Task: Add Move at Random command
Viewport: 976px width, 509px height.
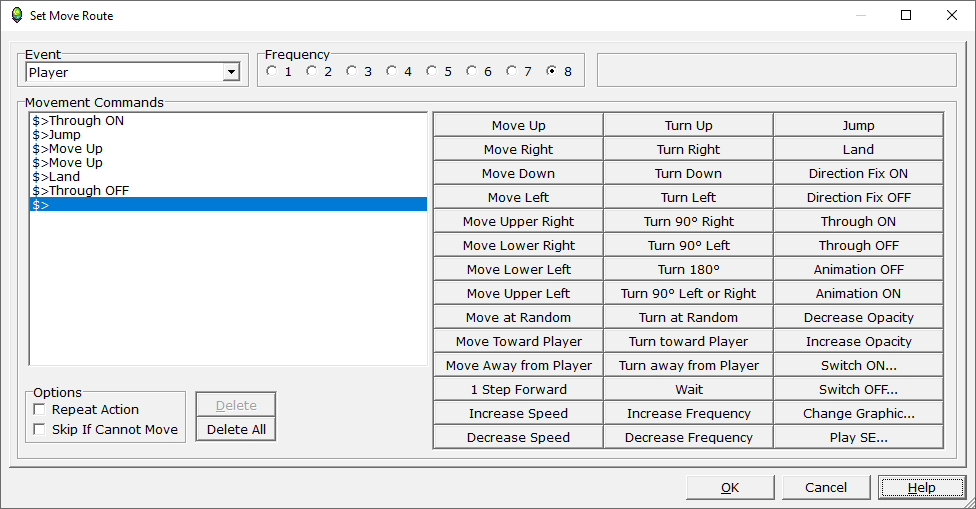Action: coord(518,317)
